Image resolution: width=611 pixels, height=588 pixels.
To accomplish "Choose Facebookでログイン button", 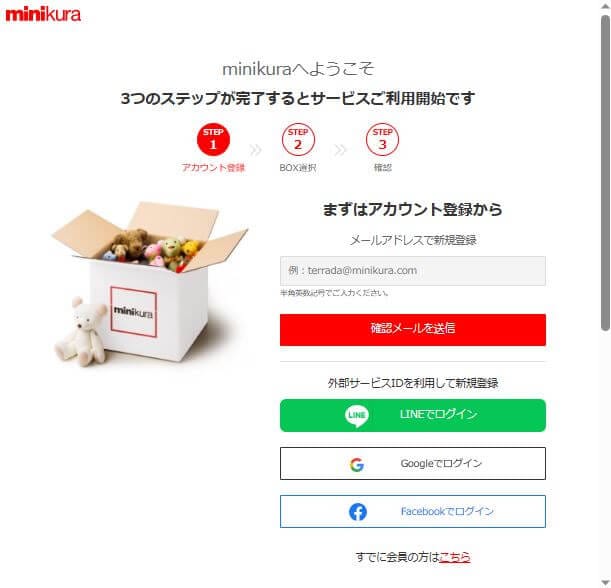I will click(x=413, y=511).
